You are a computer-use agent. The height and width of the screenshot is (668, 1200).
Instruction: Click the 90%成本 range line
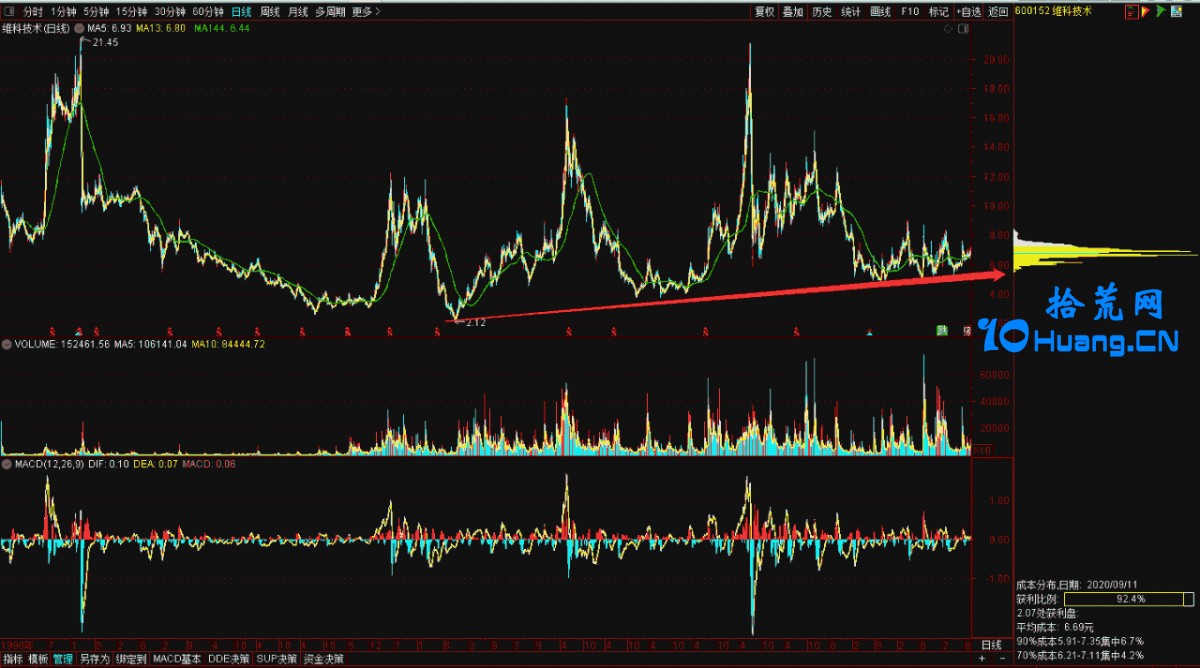[x=1080, y=641]
